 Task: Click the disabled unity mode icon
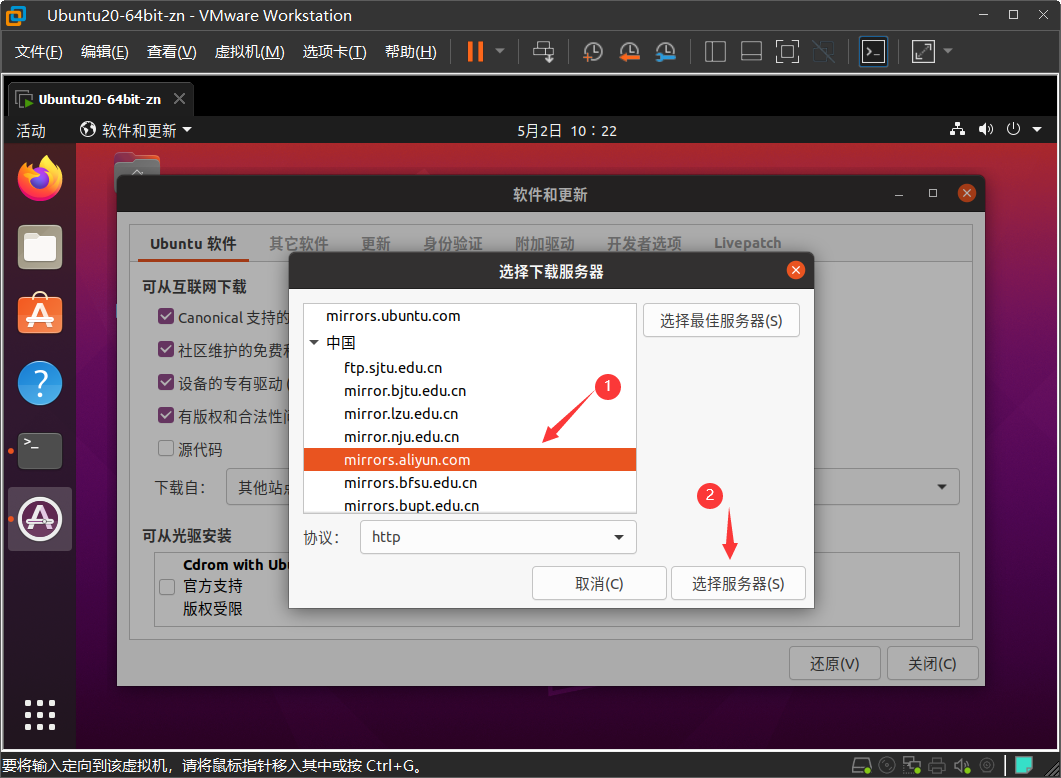[x=823, y=51]
